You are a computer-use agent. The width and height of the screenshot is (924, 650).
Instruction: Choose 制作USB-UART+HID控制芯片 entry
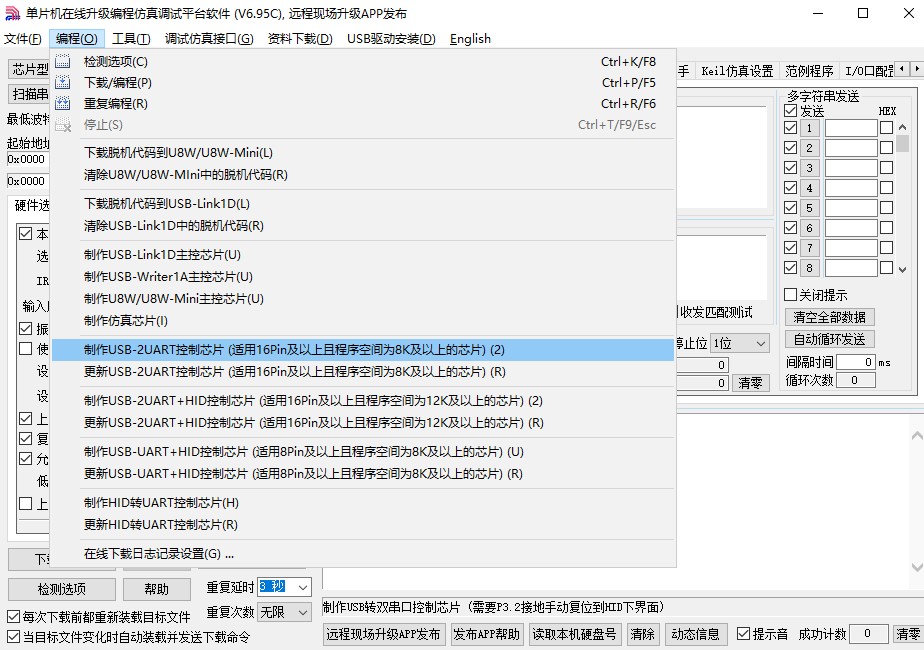[363, 452]
